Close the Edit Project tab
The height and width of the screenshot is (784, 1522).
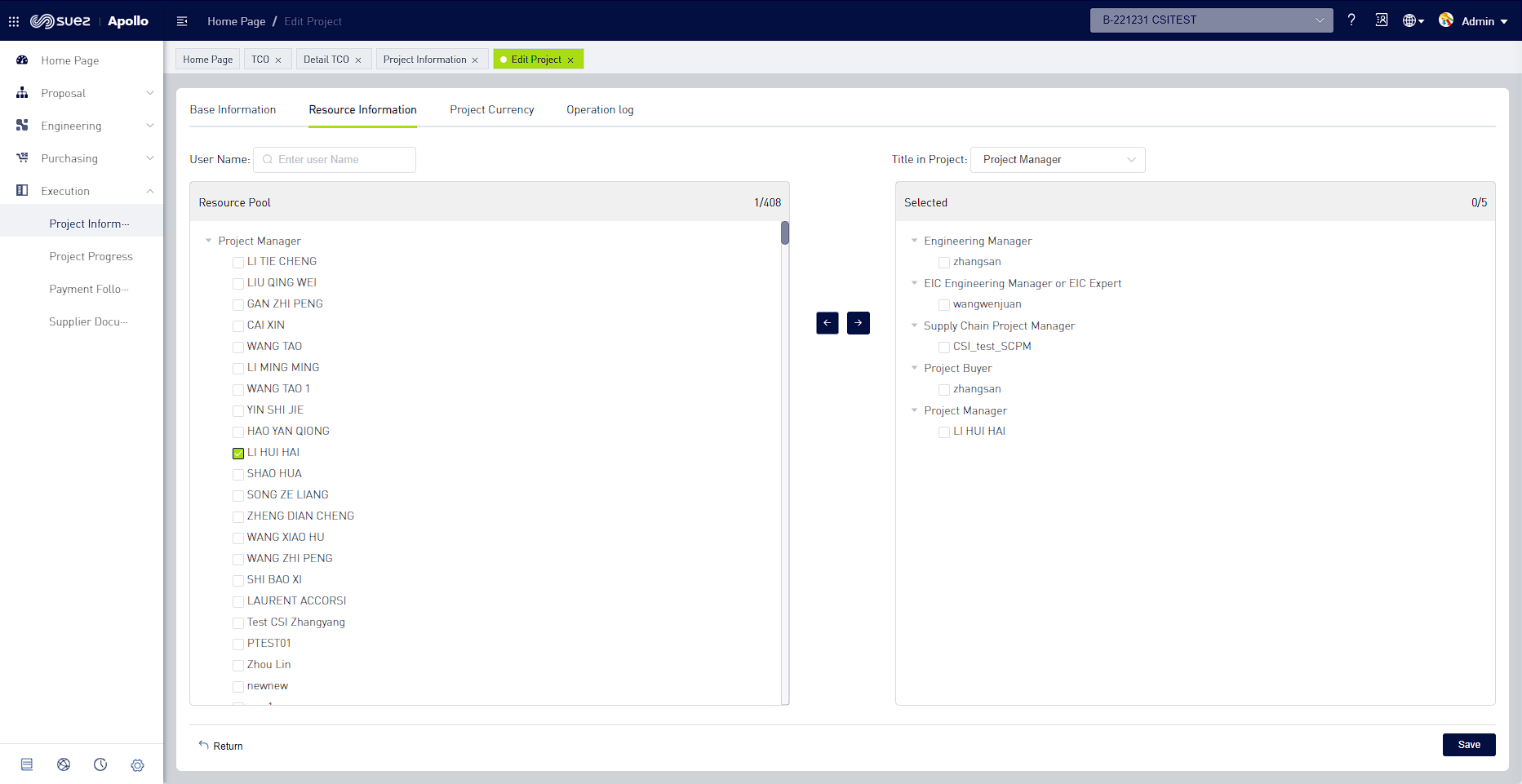pyautogui.click(x=570, y=60)
